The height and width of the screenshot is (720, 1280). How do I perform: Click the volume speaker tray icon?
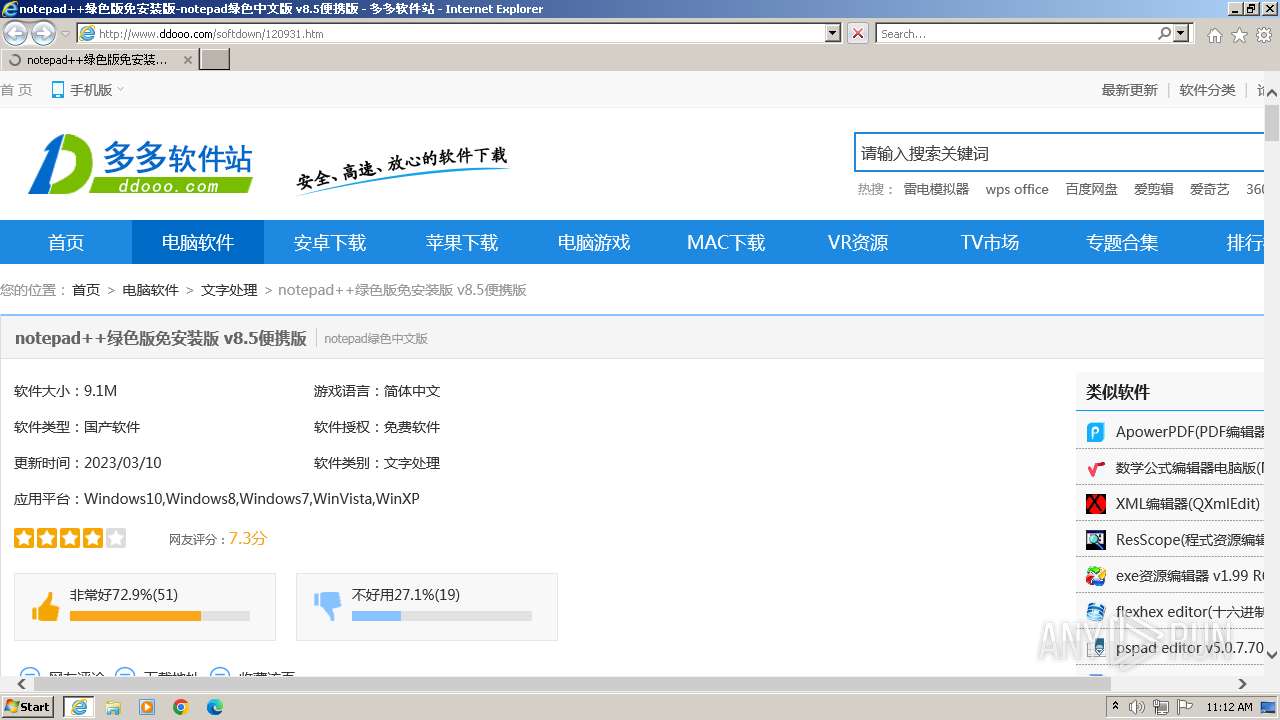(1137, 707)
